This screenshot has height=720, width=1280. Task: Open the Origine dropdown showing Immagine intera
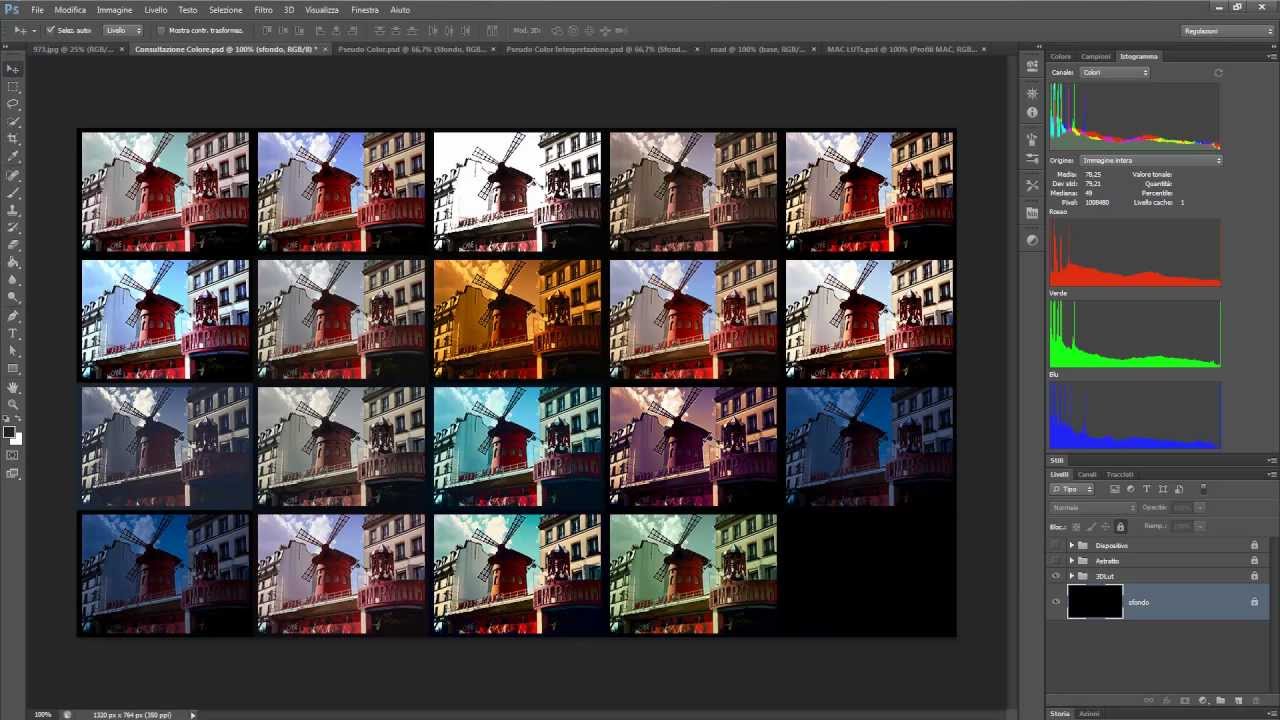pos(1150,160)
